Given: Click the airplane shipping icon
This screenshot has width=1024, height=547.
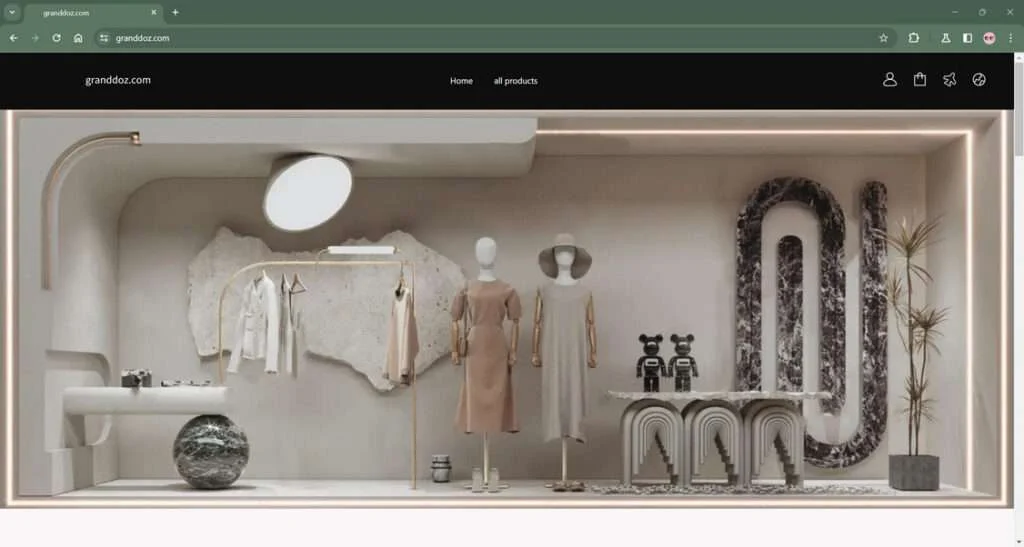Looking at the screenshot, I should coord(950,80).
